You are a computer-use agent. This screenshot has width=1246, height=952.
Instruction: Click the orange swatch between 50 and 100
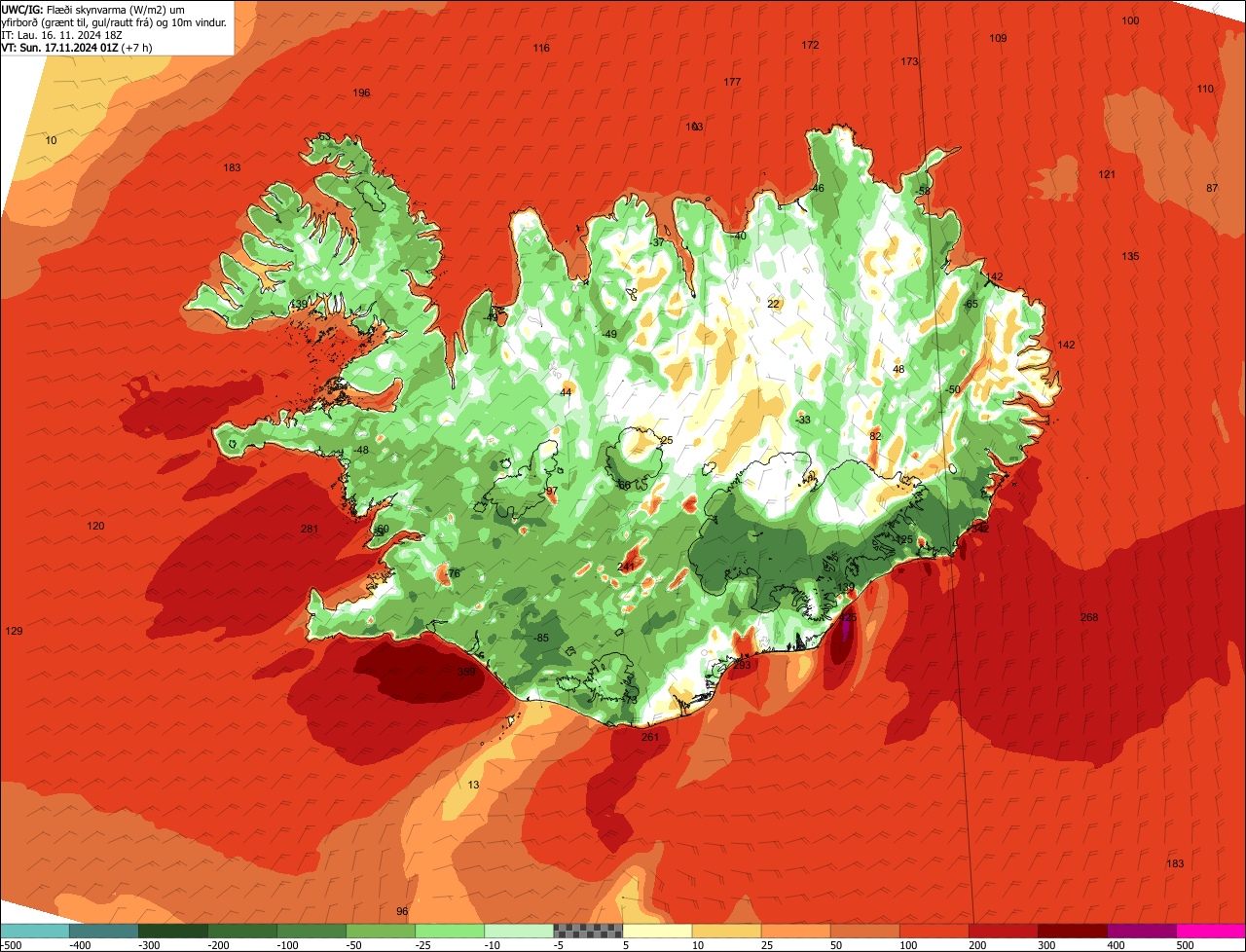coord(863,931)
